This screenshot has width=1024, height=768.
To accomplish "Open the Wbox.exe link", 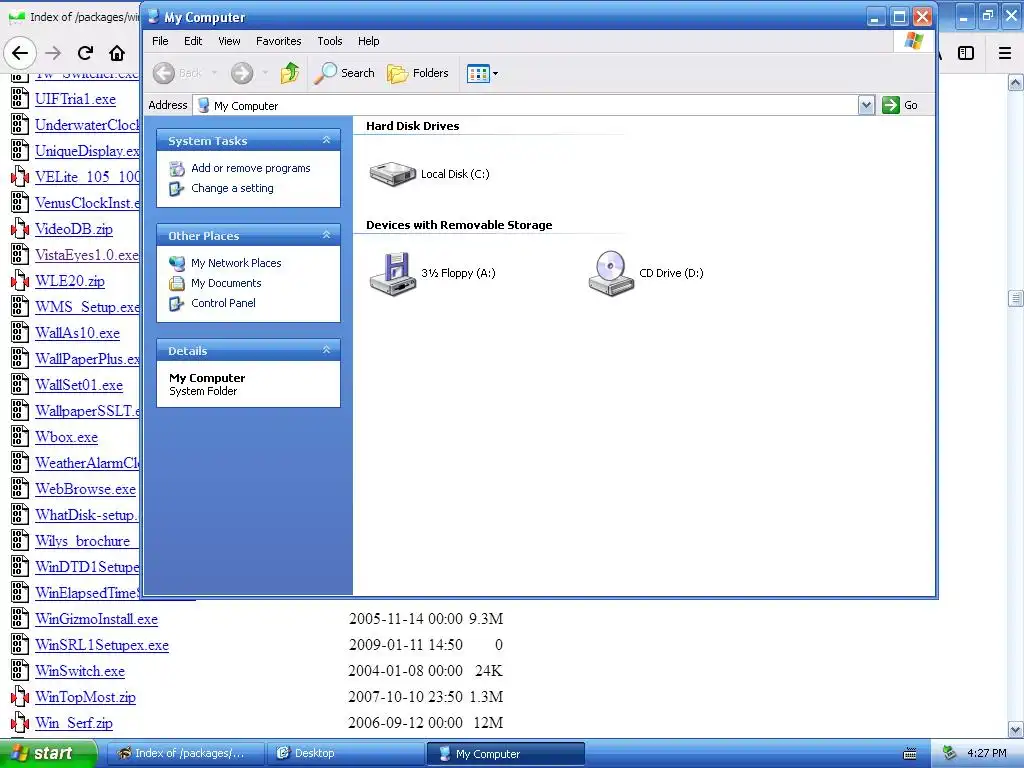I will click(67, 438).
